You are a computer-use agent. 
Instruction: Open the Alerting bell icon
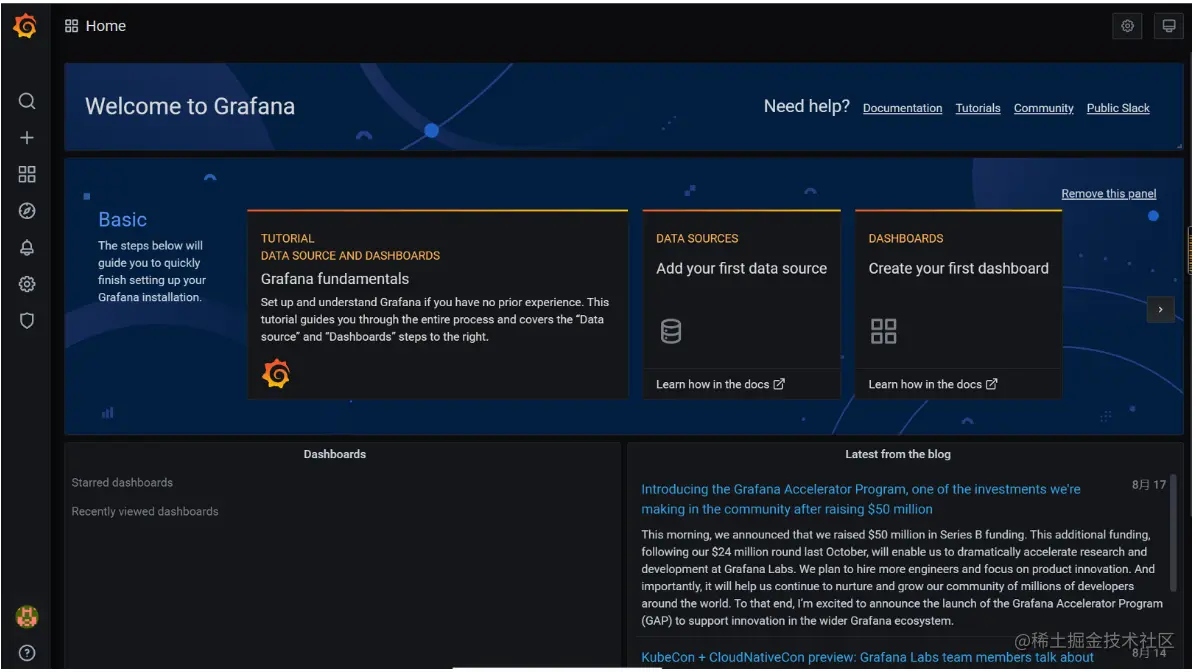(x=27, y=248)
